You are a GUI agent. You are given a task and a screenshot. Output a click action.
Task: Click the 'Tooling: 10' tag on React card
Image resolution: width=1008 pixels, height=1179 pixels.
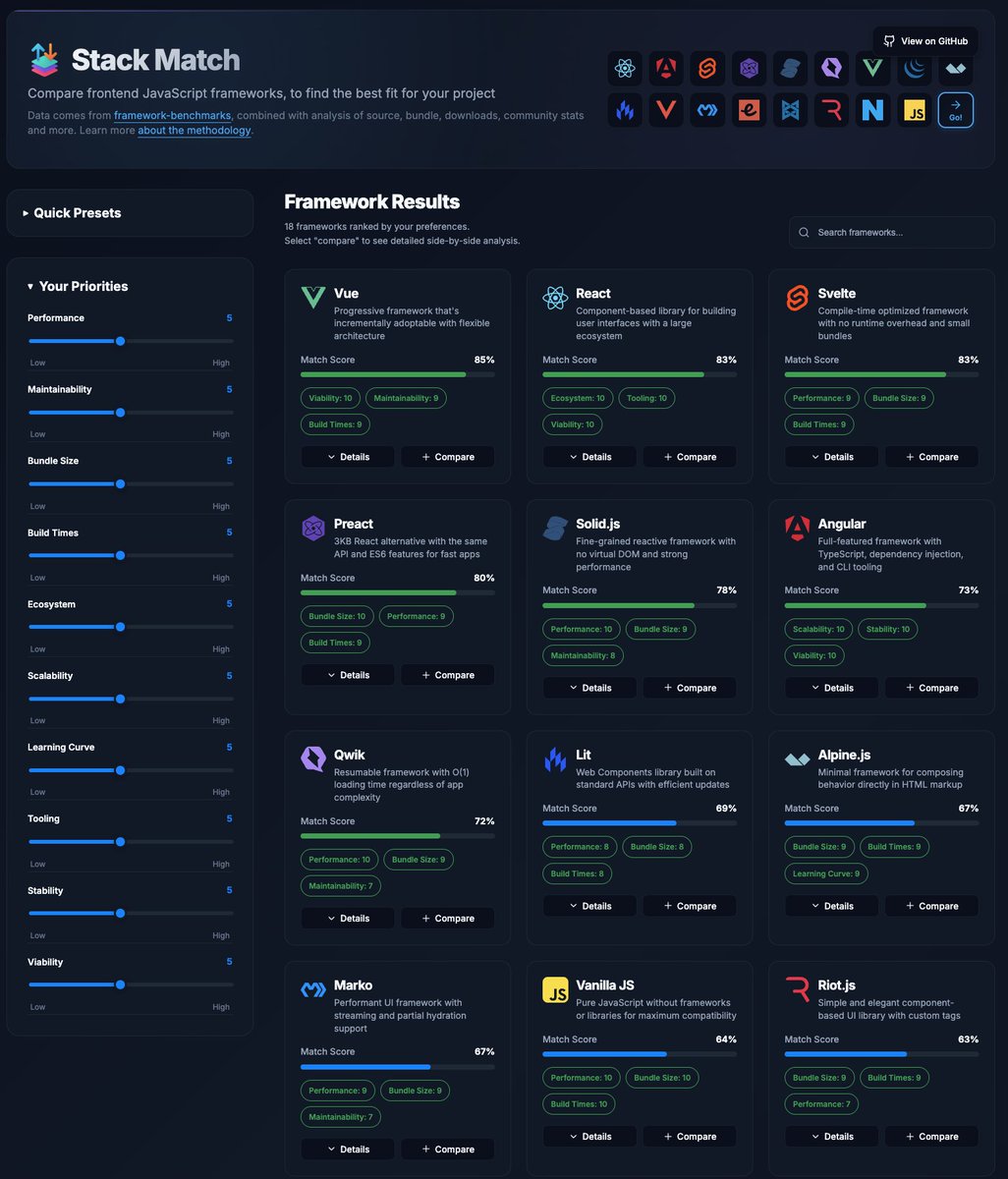click(x=647, y=398)
